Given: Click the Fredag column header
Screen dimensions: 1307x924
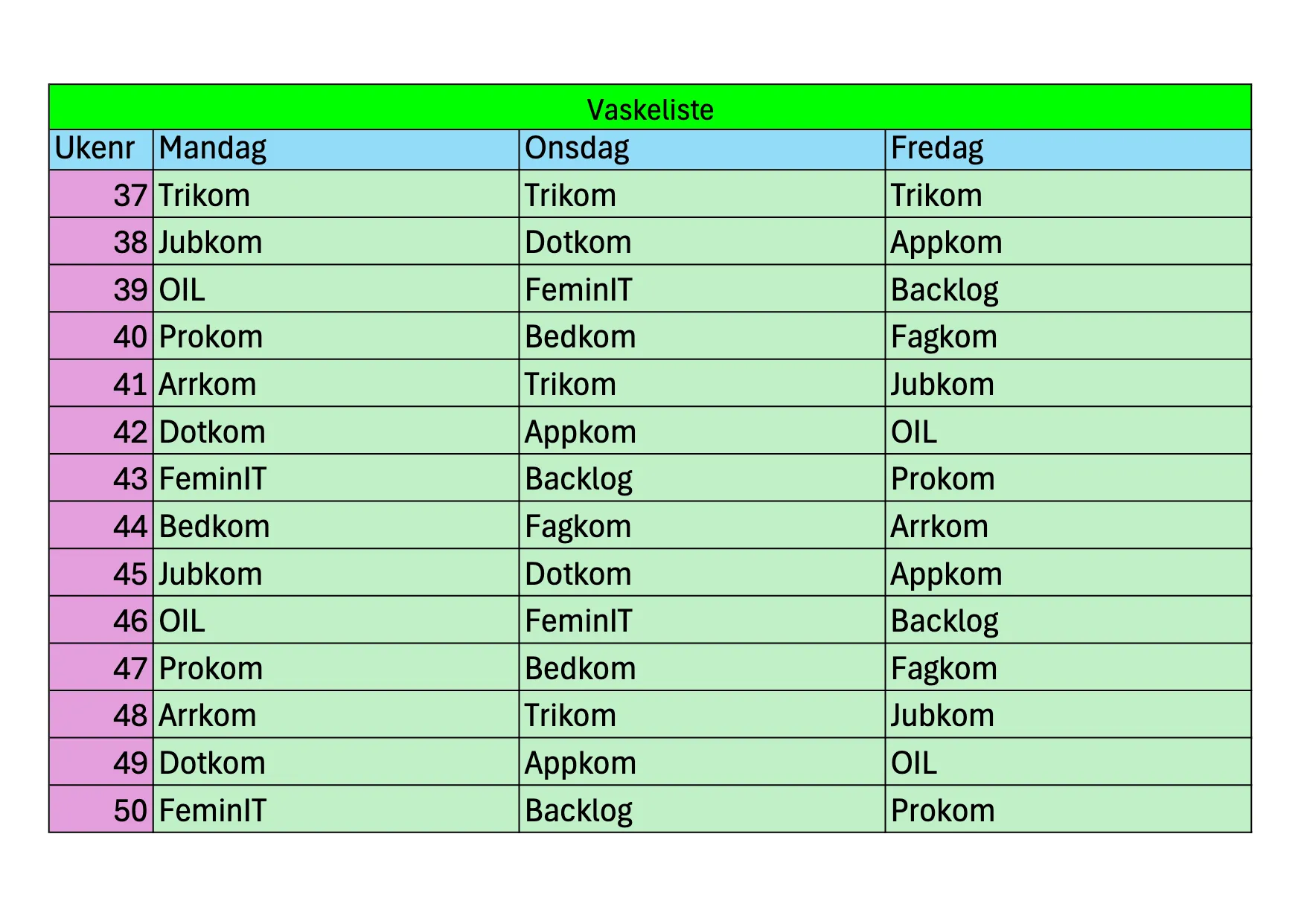Looking at the screenshot, I should pyautogui.click(x=937, y=149).
